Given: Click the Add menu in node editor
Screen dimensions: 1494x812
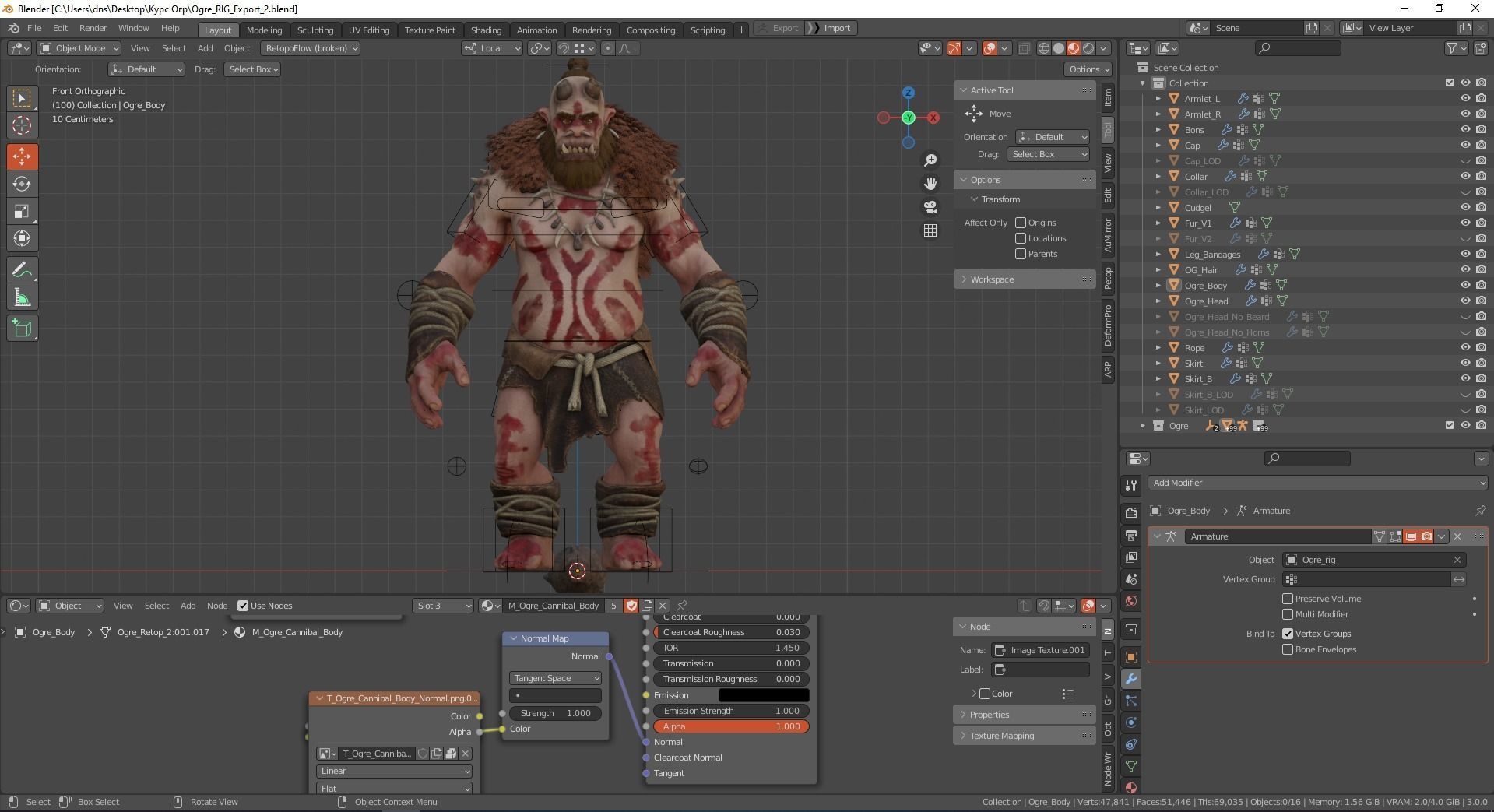Looking at the screenshot, I should point(188,606).
